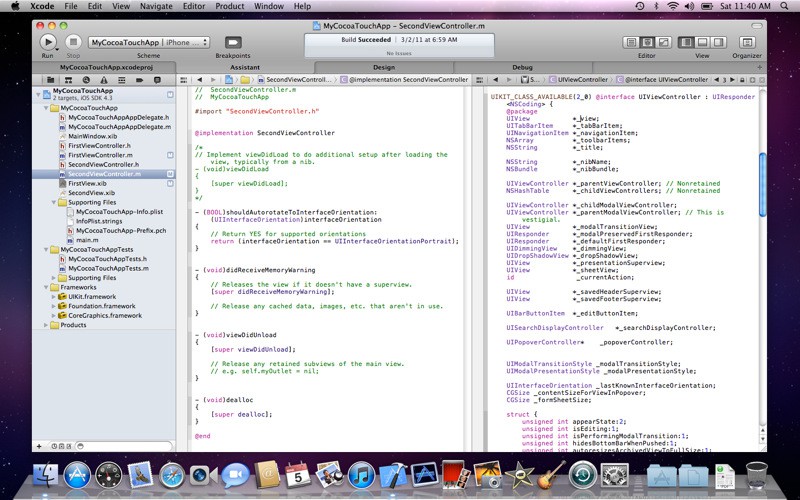The image size is (800, 500).
Task: Close the assistant editor pane
Action: coord(761,80)
